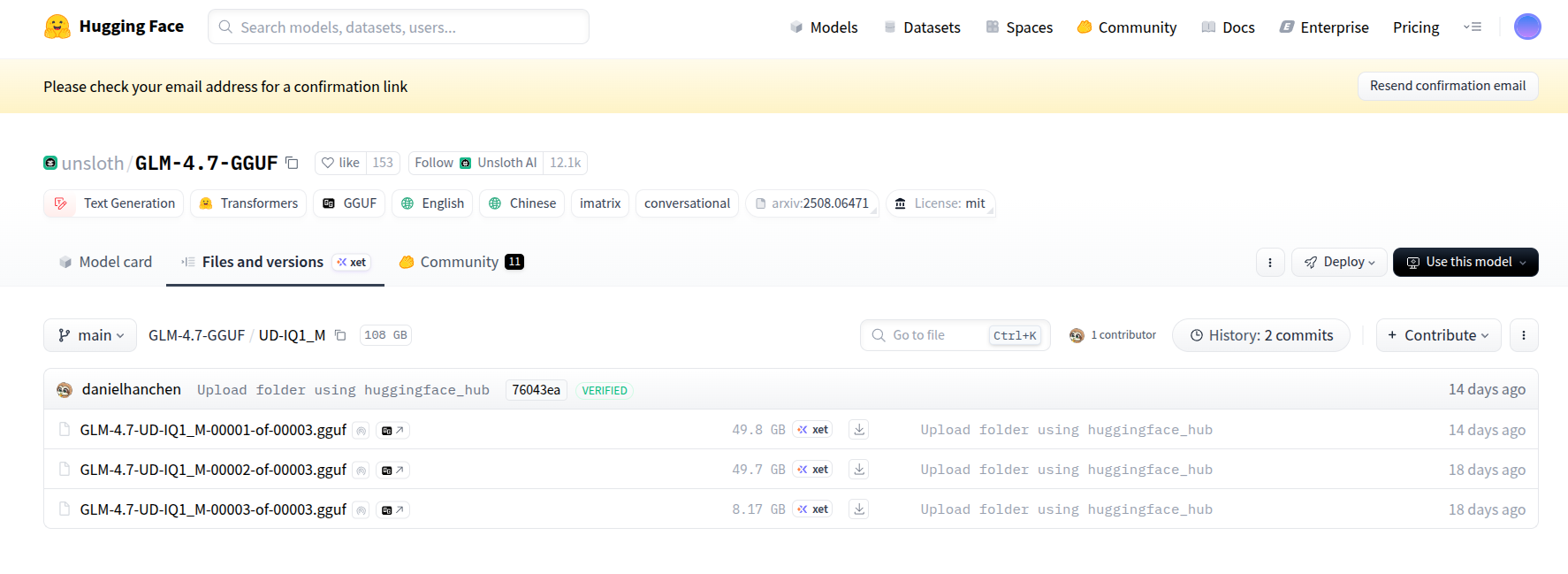The width and height of the screenshot is (1568, 574).
Task: Copy the UD-IQ1_M folder path icon
Action: (x=340, y=335)
